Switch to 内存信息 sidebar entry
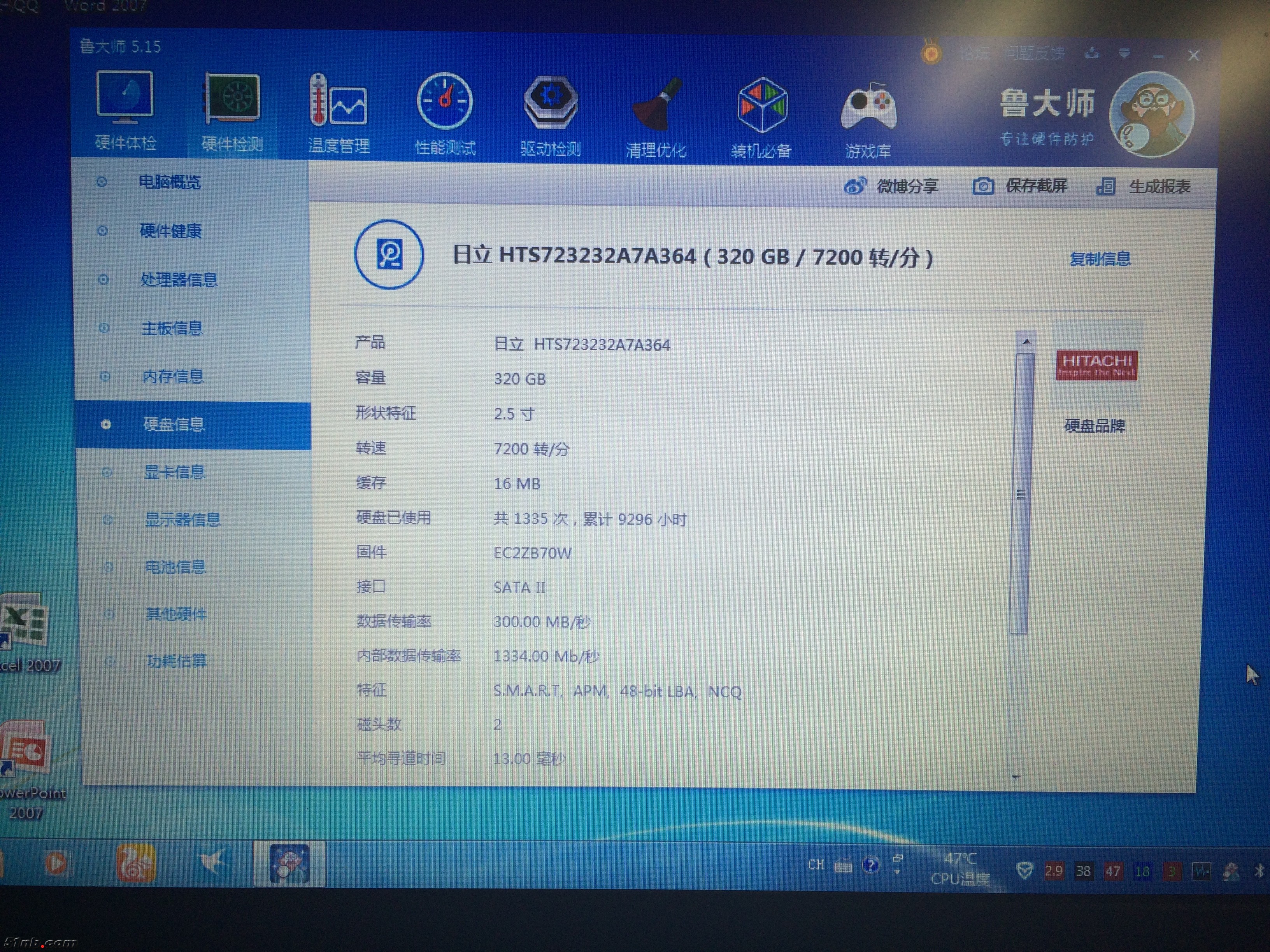The width and height of the screenshot is (1270, 952). [173, 376]
